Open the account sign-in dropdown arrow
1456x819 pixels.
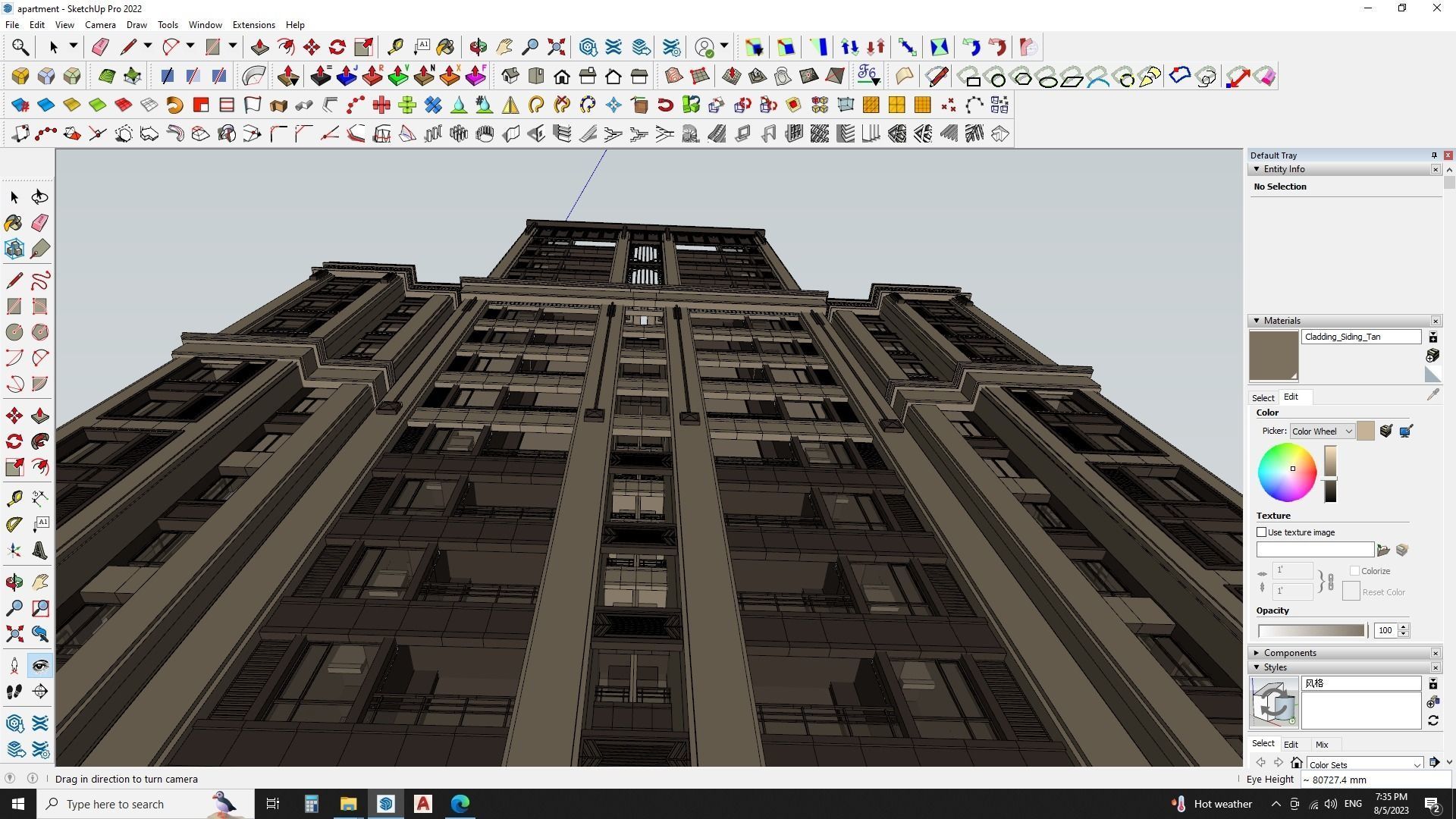point(724,46)
